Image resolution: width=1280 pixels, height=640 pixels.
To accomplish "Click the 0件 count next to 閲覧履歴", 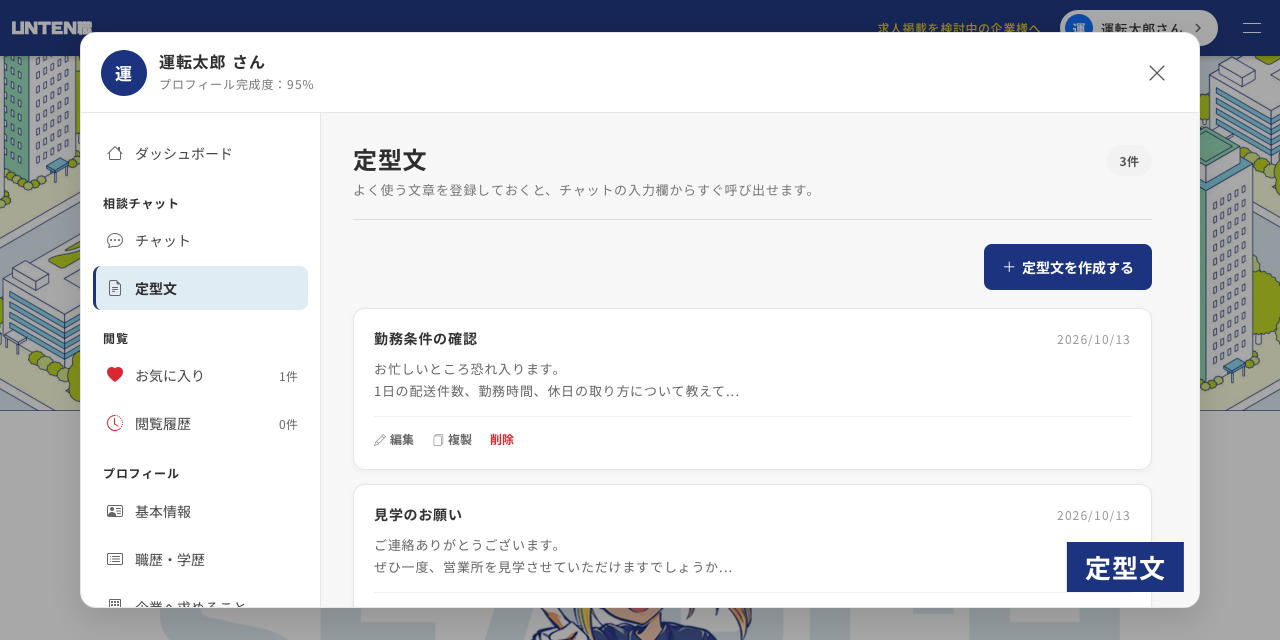I will pos(288,424).
